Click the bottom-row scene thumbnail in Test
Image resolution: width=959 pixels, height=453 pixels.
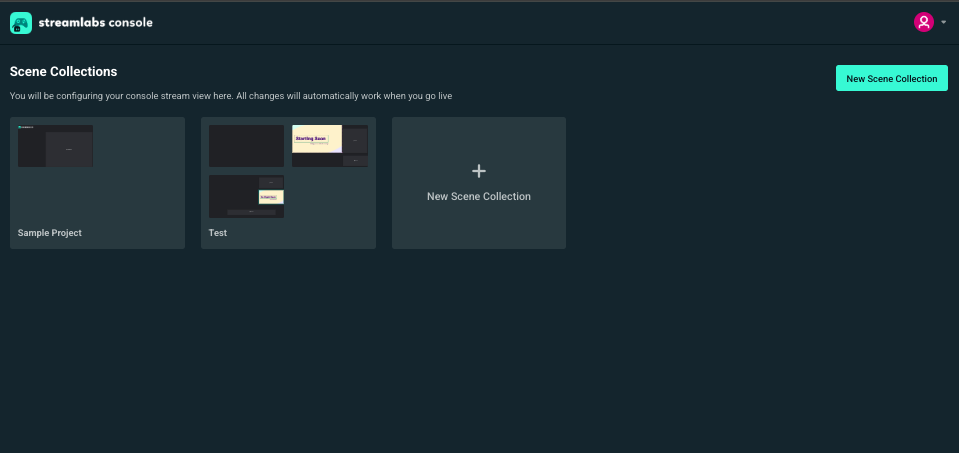point(246,196)
